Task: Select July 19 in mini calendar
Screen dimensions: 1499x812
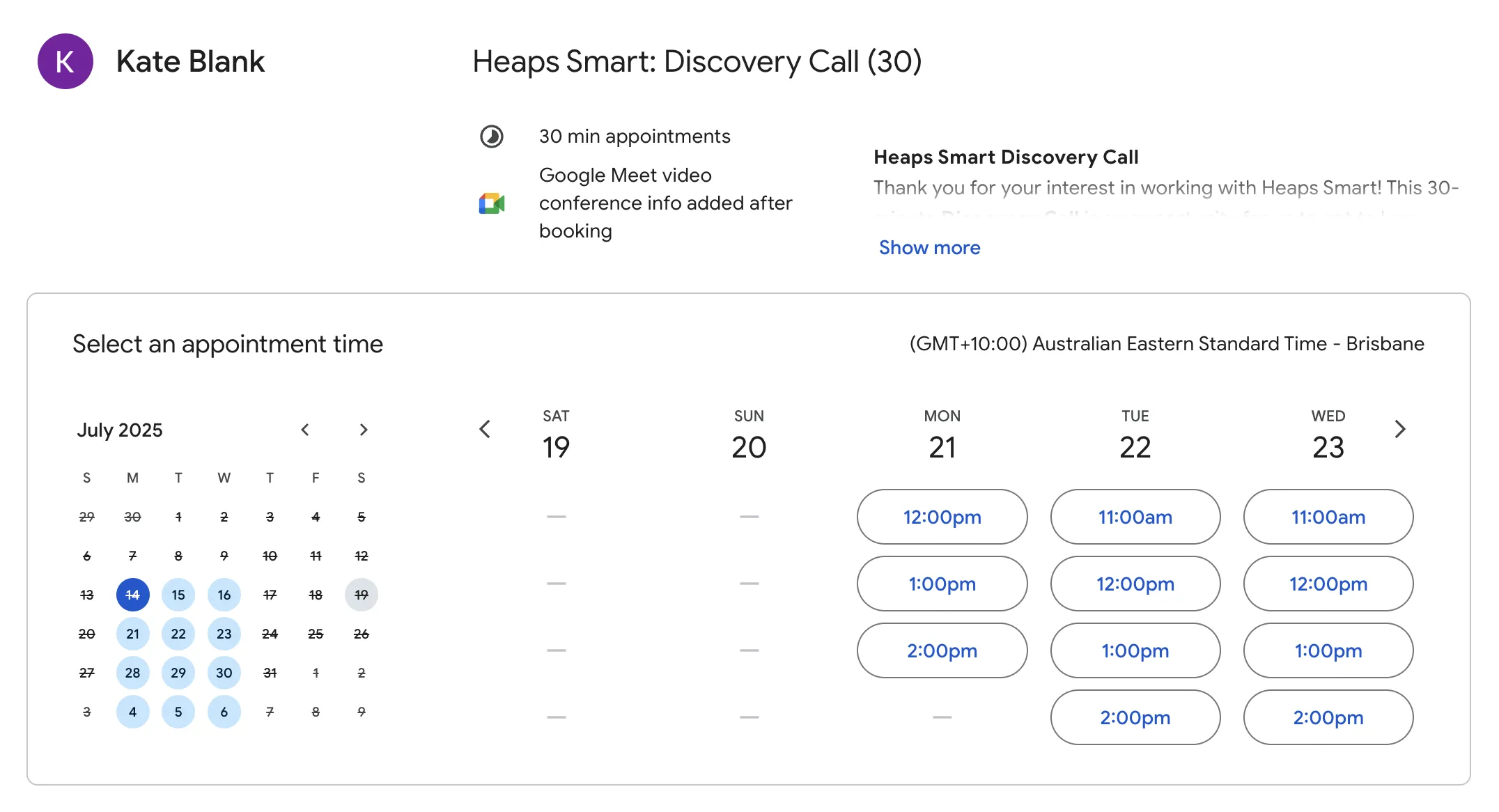Action: 362,595
